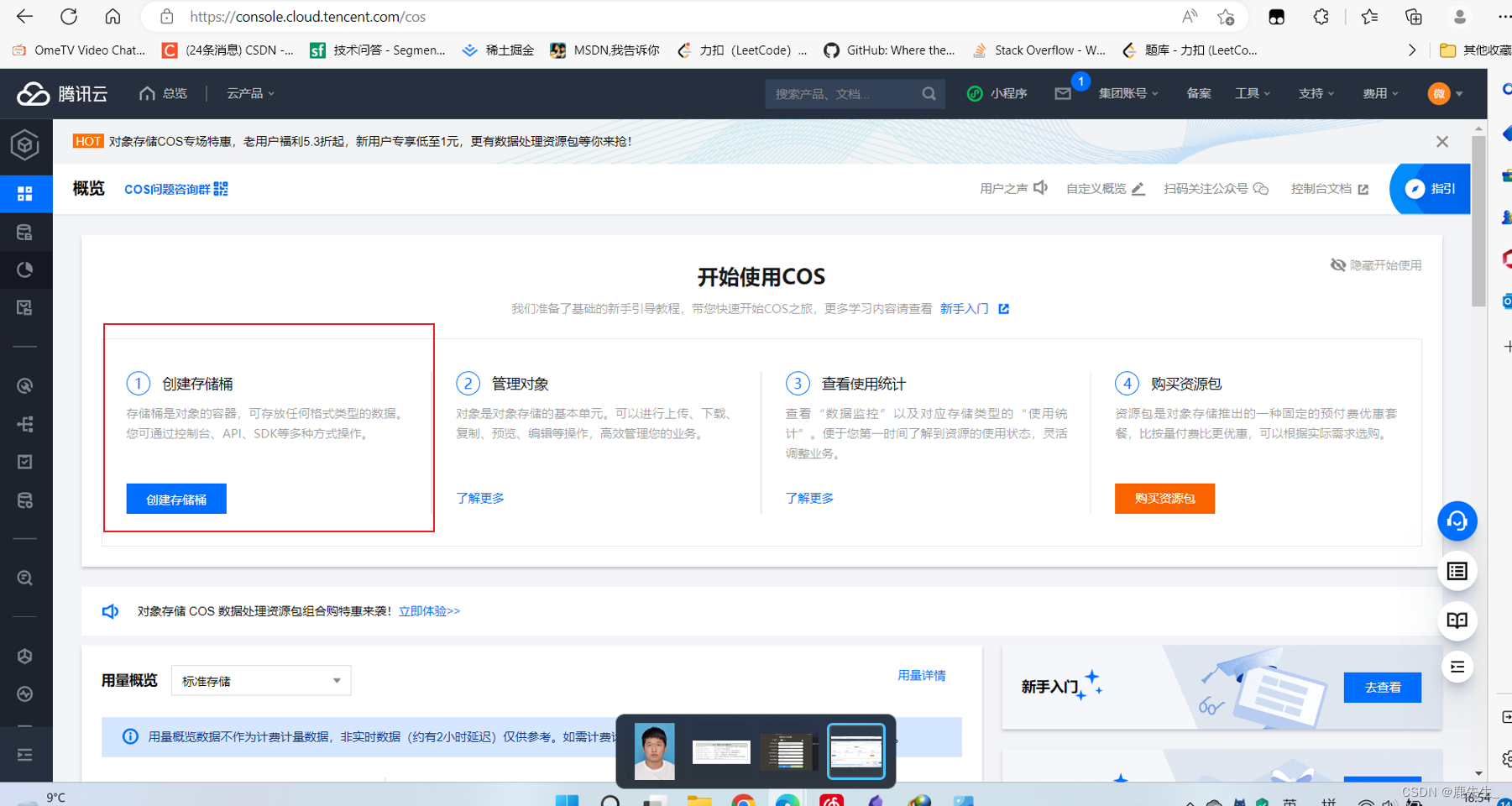Click the orange 购买资源包 button
The width and height of the screenshot is (1512, 806).
(x=1164, y=498)
